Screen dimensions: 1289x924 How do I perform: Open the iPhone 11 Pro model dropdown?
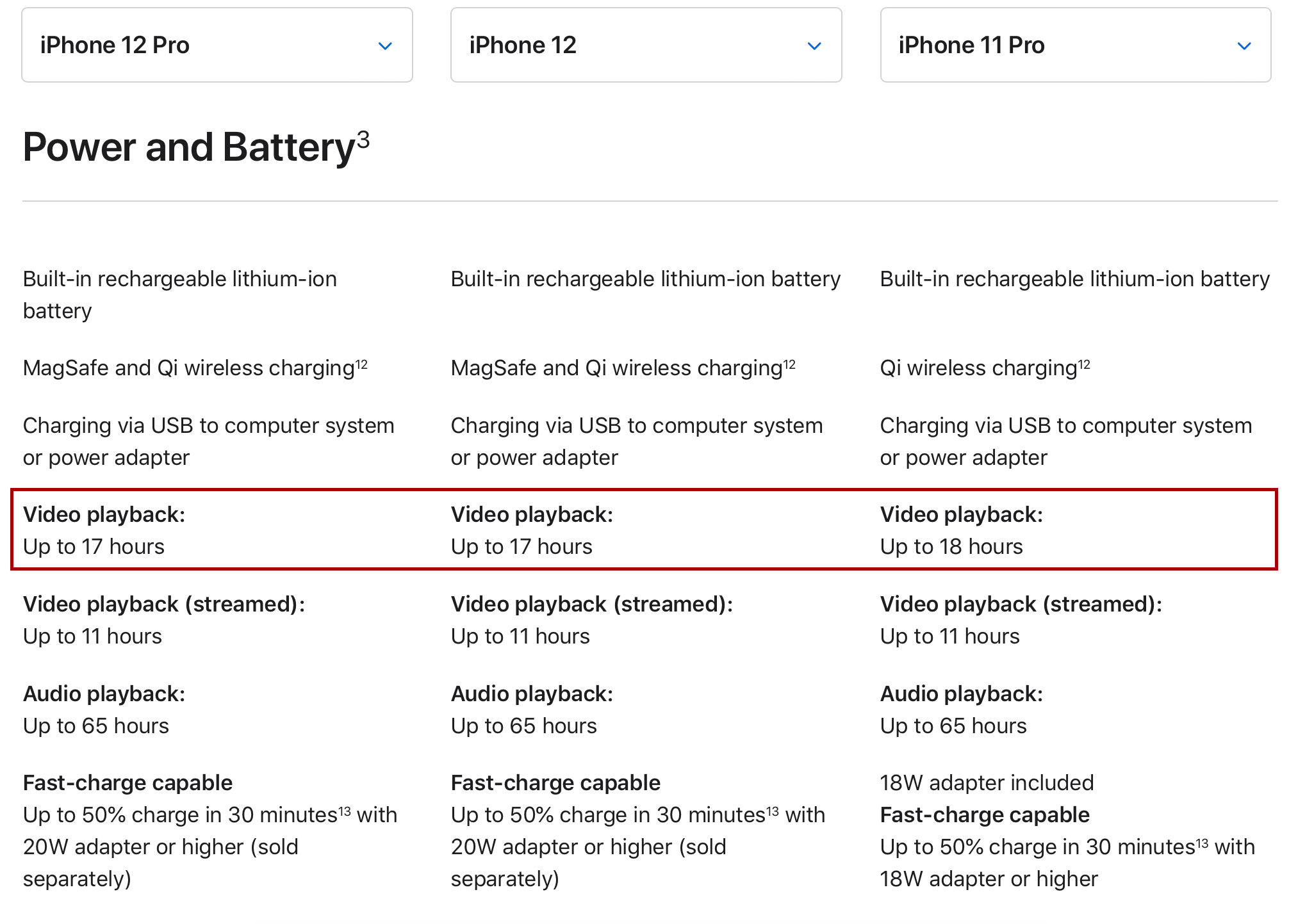pyautogui.click(x=1075, y=45)
